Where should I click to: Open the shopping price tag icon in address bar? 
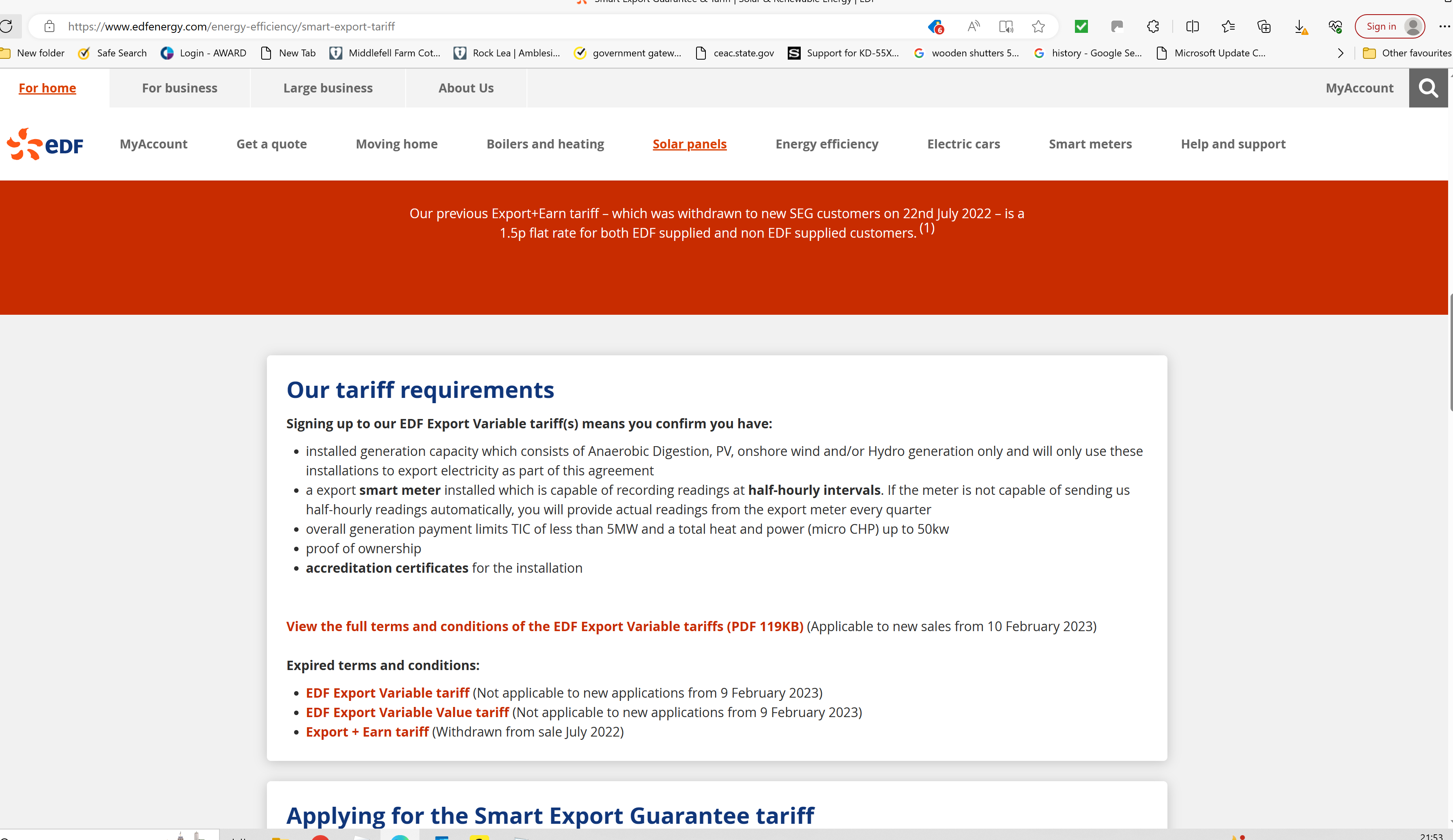point(935,26)
